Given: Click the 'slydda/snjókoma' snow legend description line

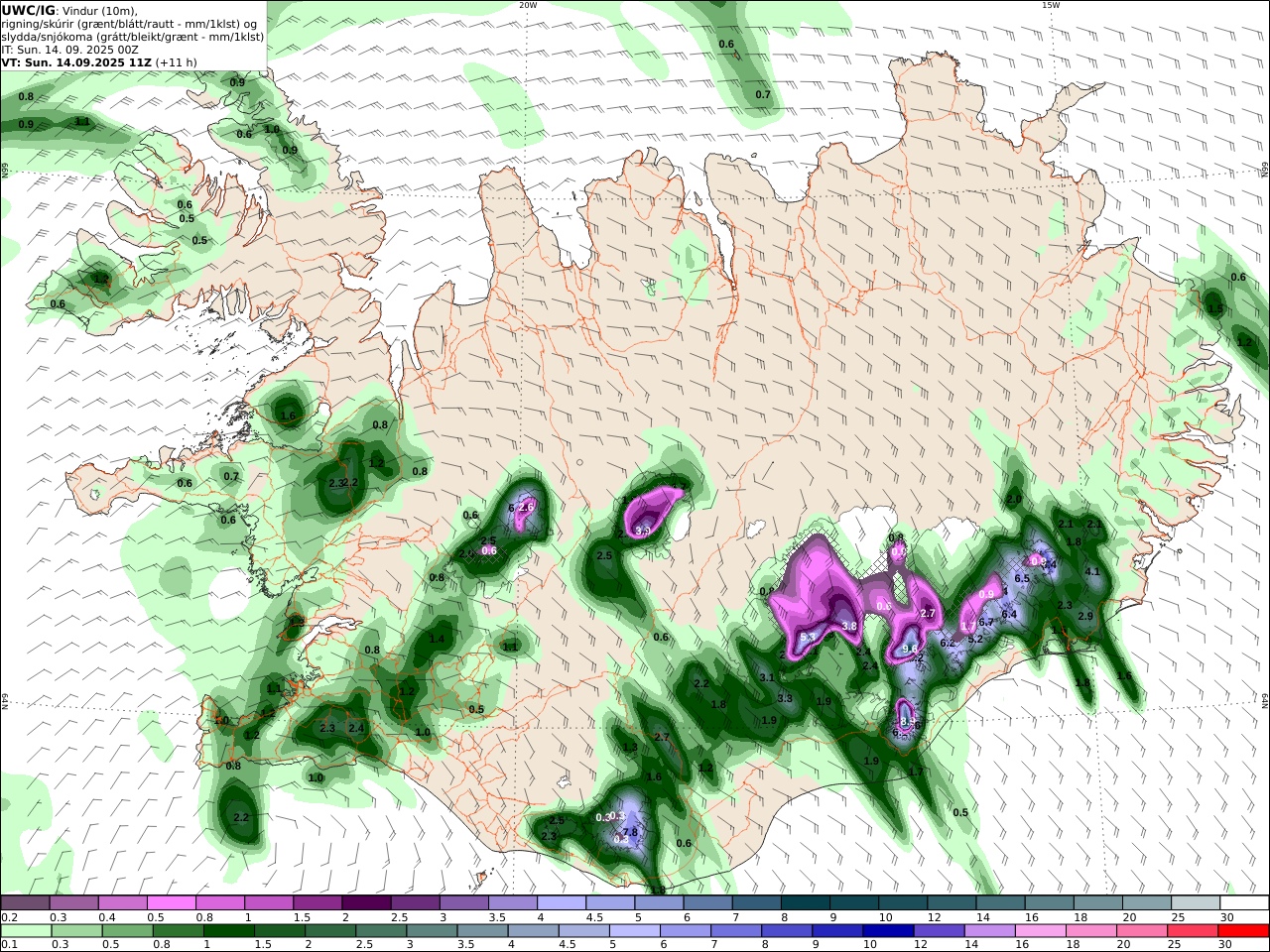Looking at the screenshot, I should click(x=133, y=36).
